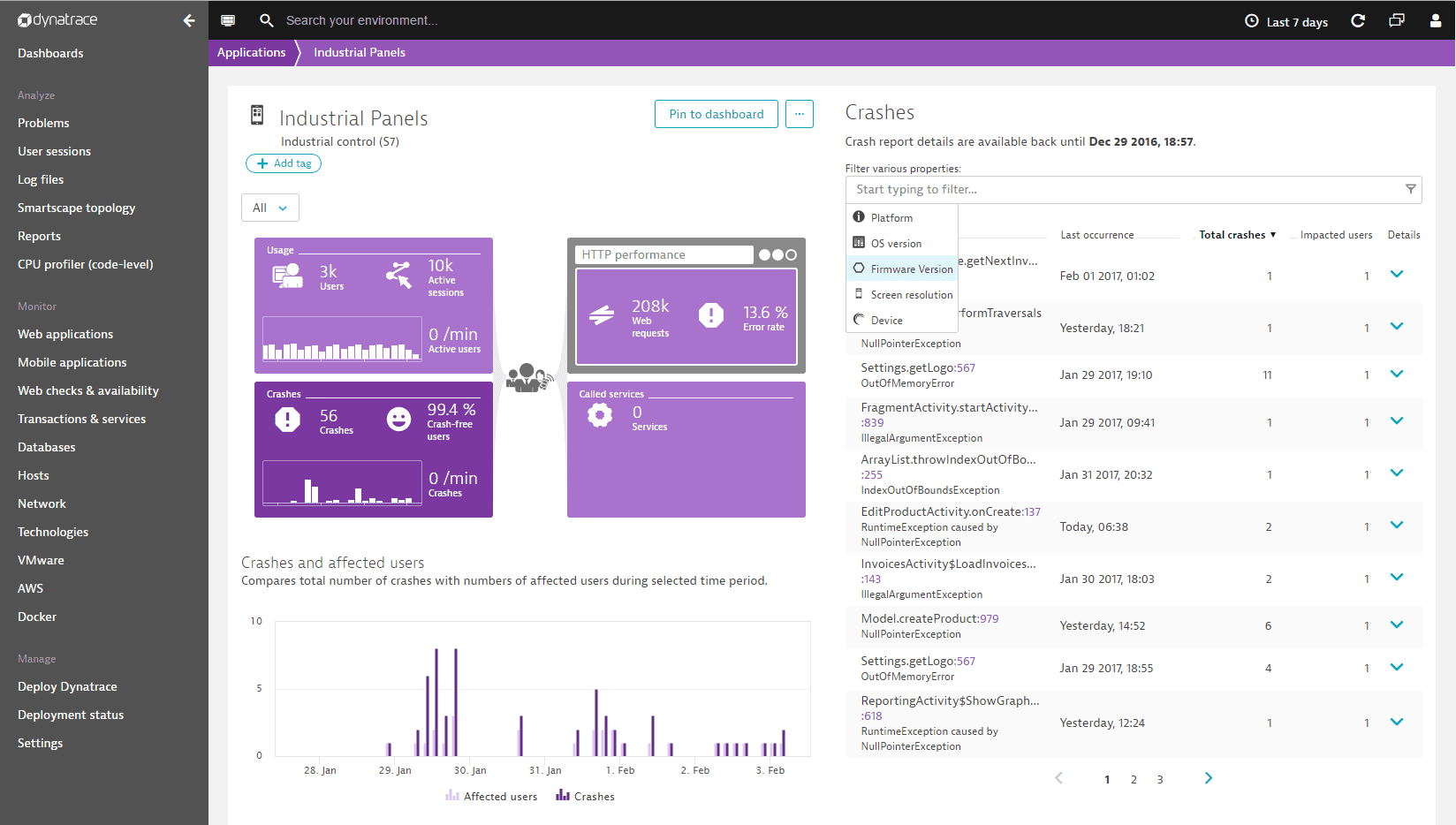Click the Device filter icon
Viewport: 1456px width, 825px height.
pyautogui.click(x=859, y=320)
